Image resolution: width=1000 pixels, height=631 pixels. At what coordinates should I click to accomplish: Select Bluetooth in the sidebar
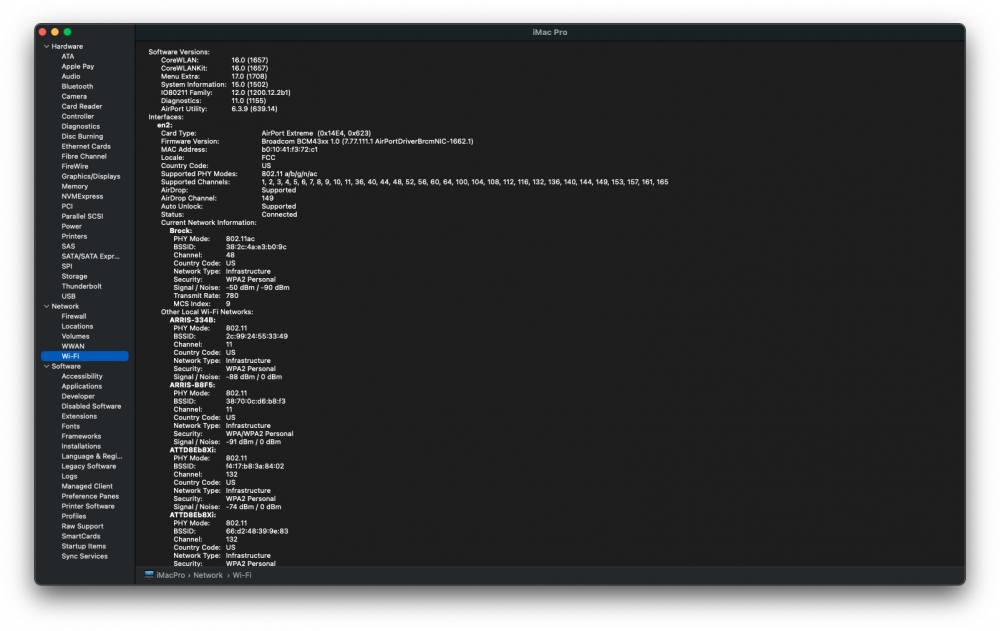pos(77,86)
